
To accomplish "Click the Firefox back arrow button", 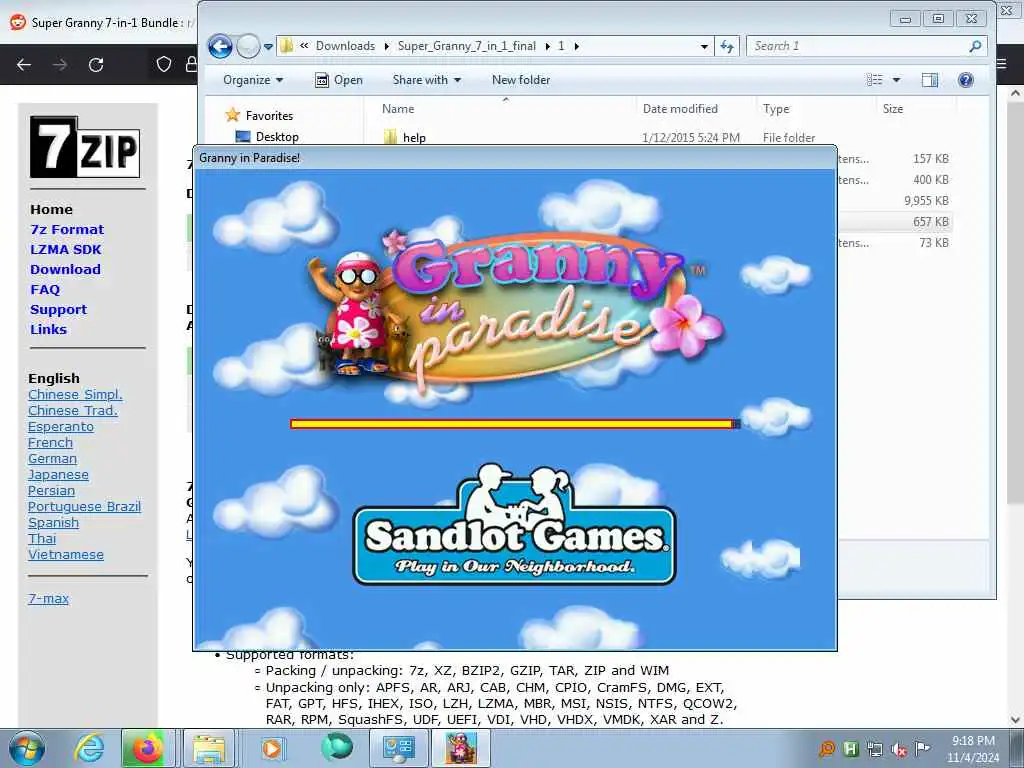I will (24, 65).
